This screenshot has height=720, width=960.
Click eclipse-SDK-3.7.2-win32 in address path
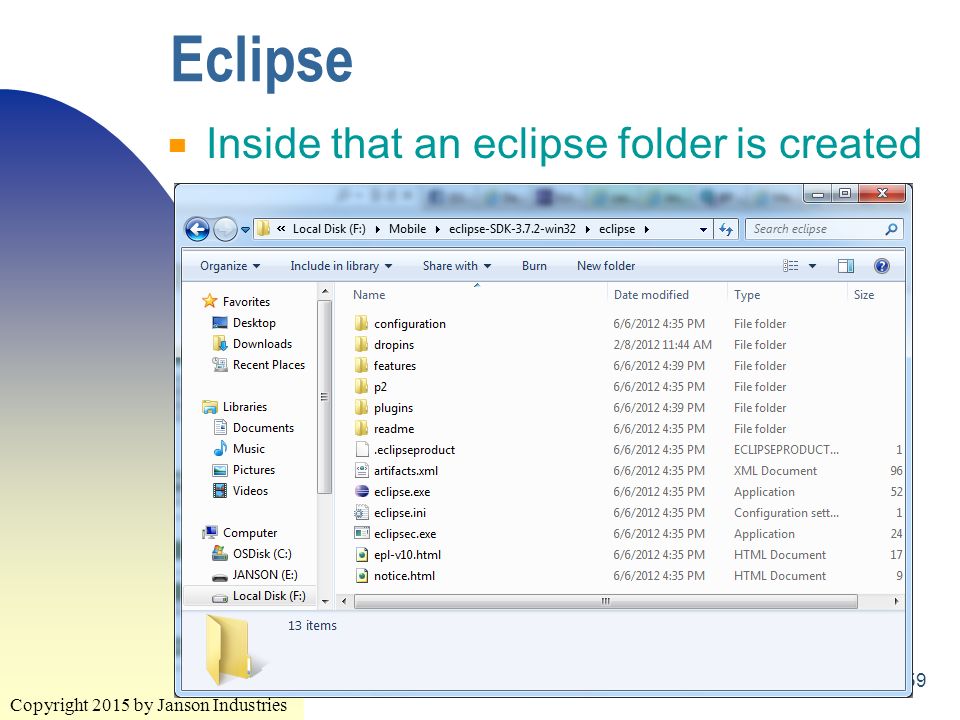pos(512,229)
